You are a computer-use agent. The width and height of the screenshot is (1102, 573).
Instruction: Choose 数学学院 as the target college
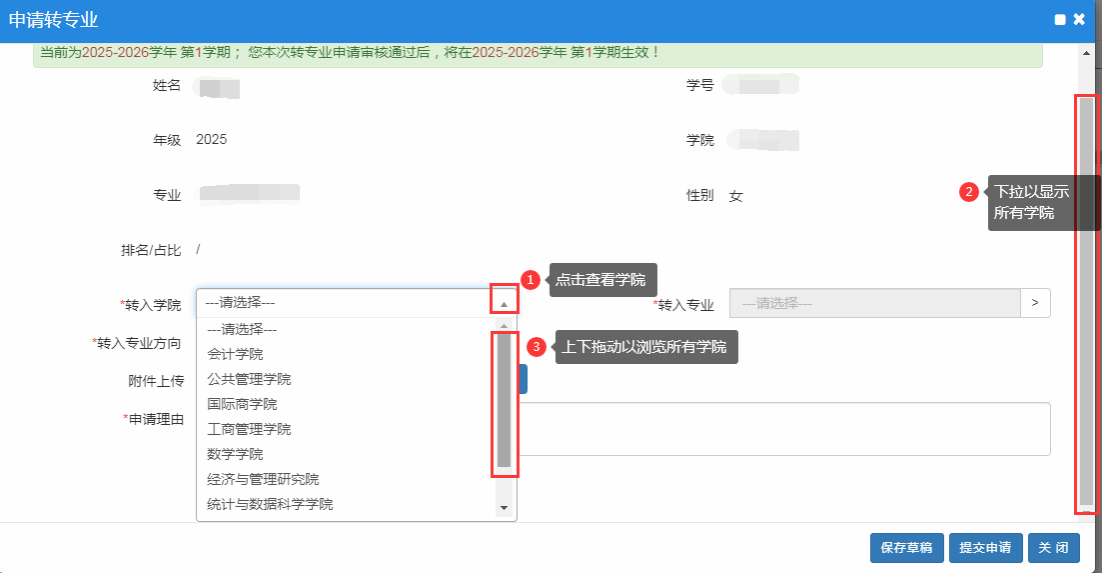[236, 454]
